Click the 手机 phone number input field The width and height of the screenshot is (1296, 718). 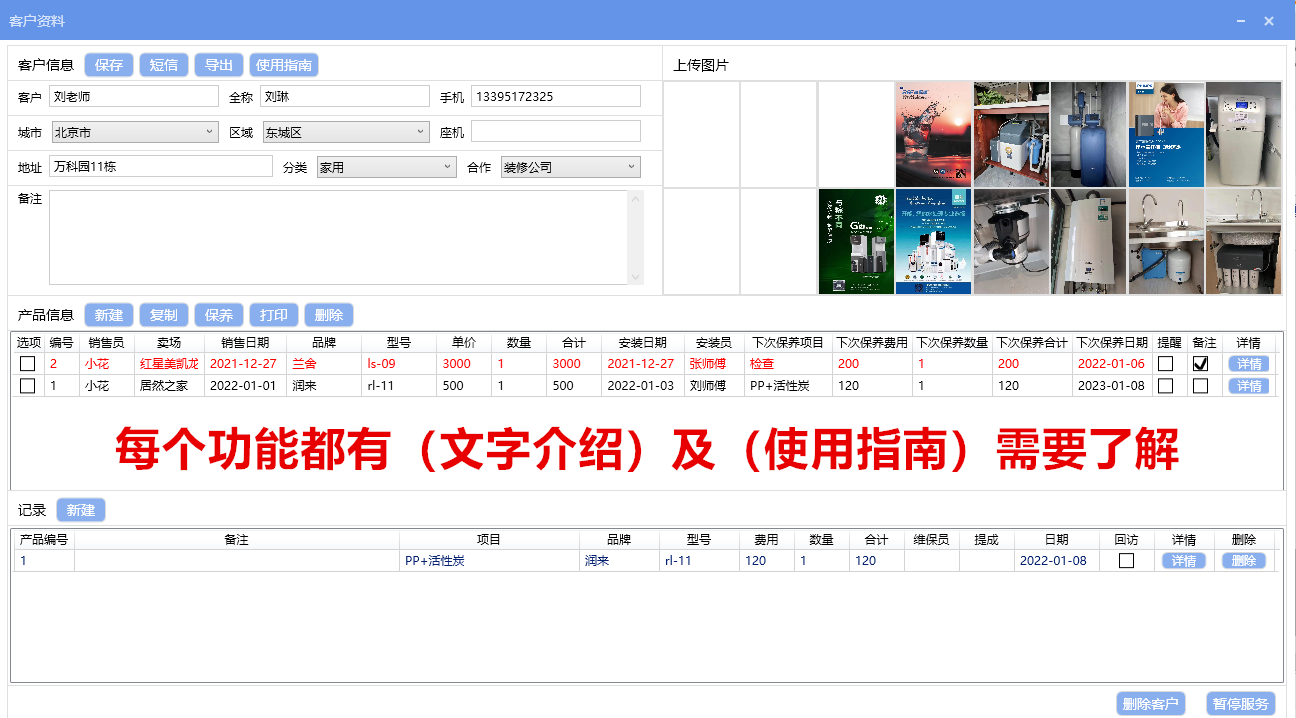[555, 97]
